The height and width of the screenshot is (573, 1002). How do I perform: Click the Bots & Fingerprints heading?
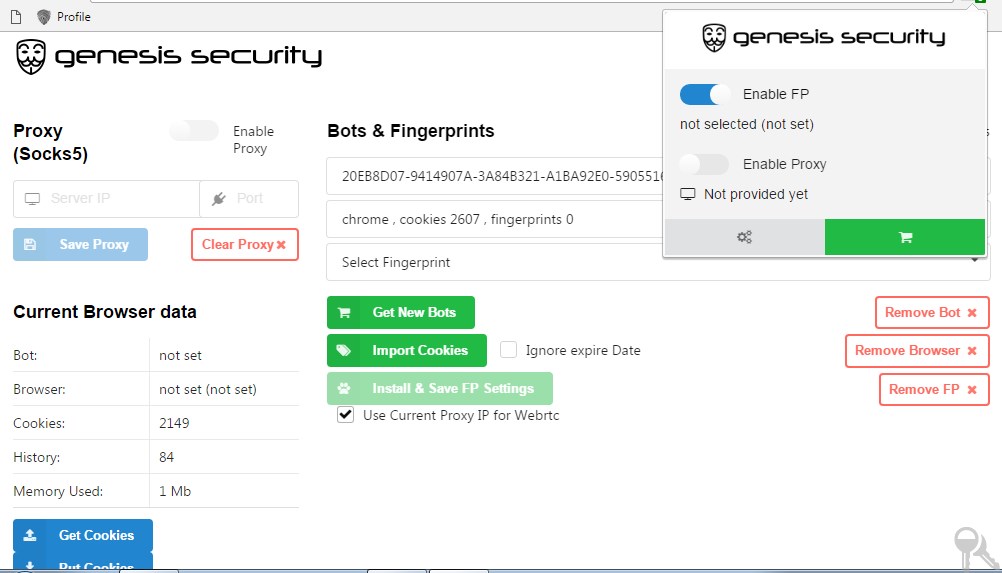point(411,131)
